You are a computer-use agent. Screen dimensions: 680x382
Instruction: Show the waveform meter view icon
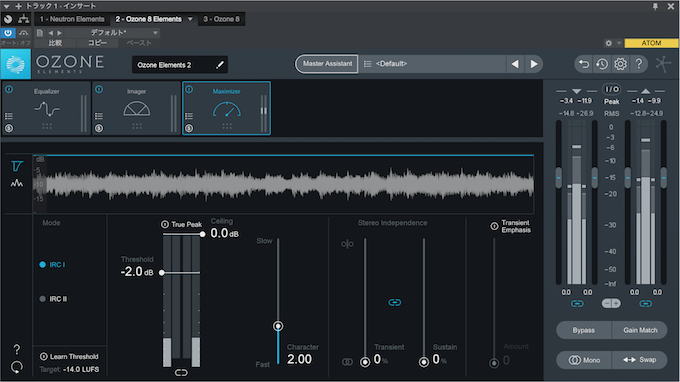coord(16,183)
